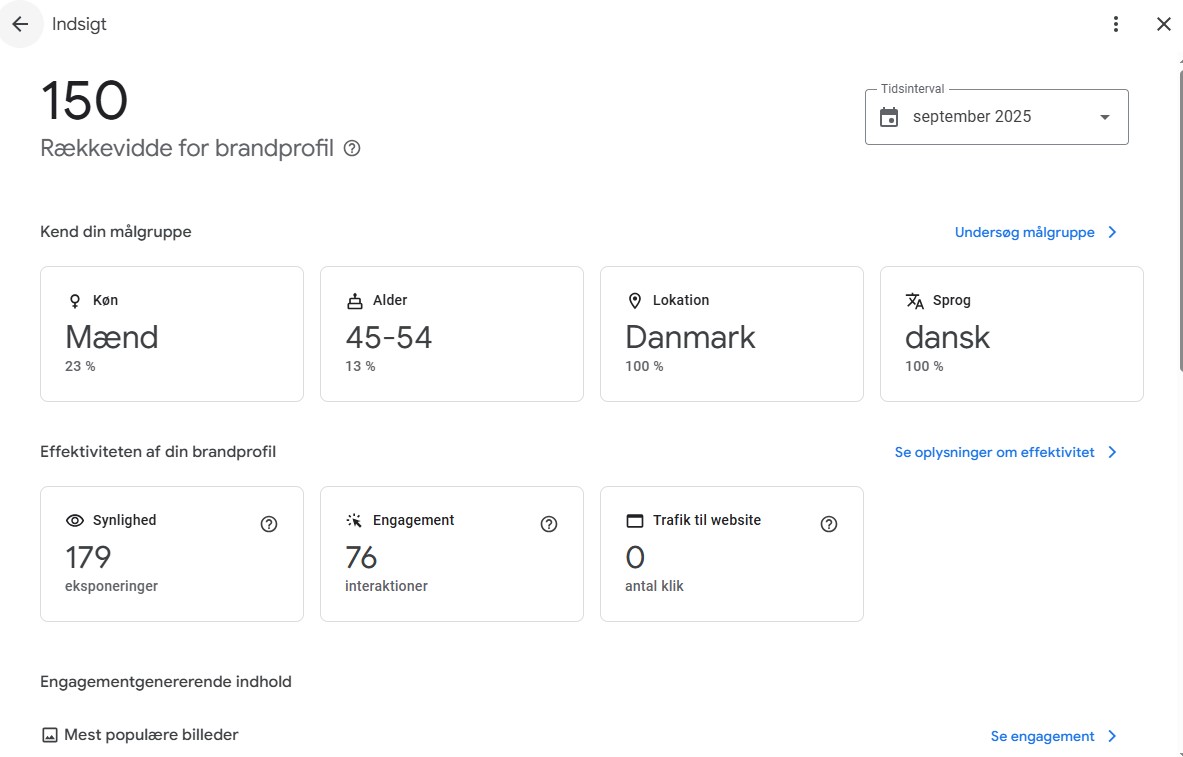This screenshot has width=1183, height=757.
Task: Click the image icon next to Mest populære billeder
Action: [x=47, y=734]
